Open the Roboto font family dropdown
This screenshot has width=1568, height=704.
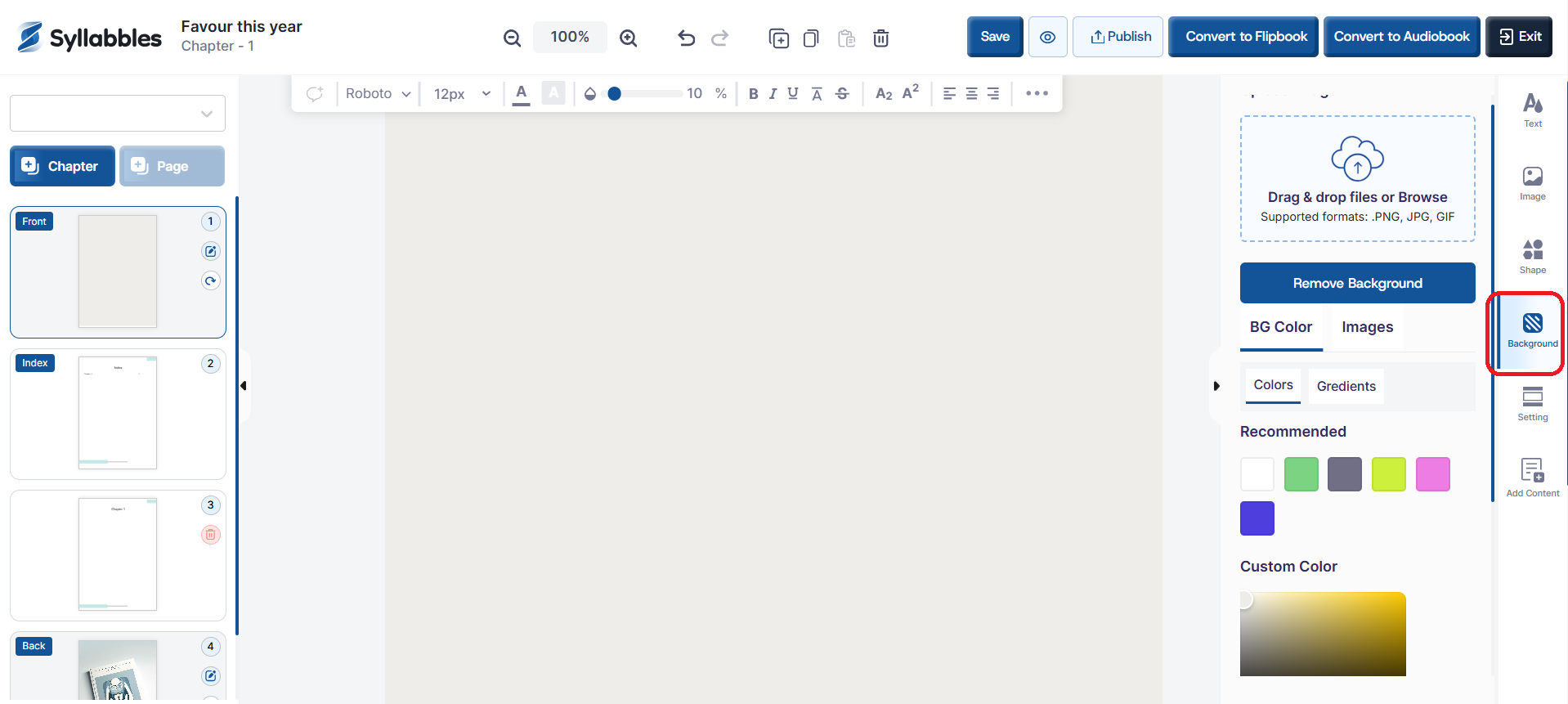[377, 94]
